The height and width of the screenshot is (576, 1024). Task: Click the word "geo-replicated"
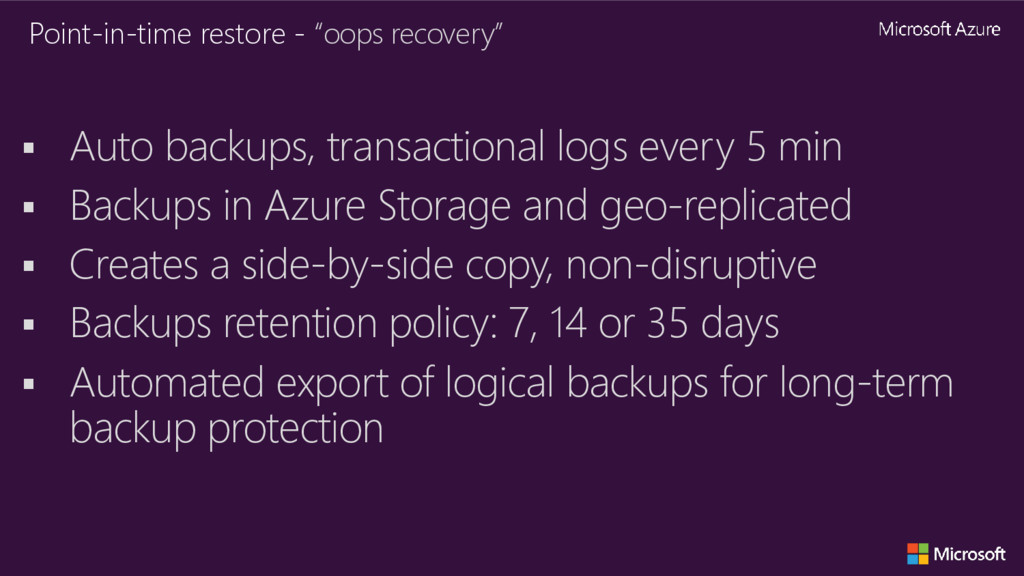(726, 207)
